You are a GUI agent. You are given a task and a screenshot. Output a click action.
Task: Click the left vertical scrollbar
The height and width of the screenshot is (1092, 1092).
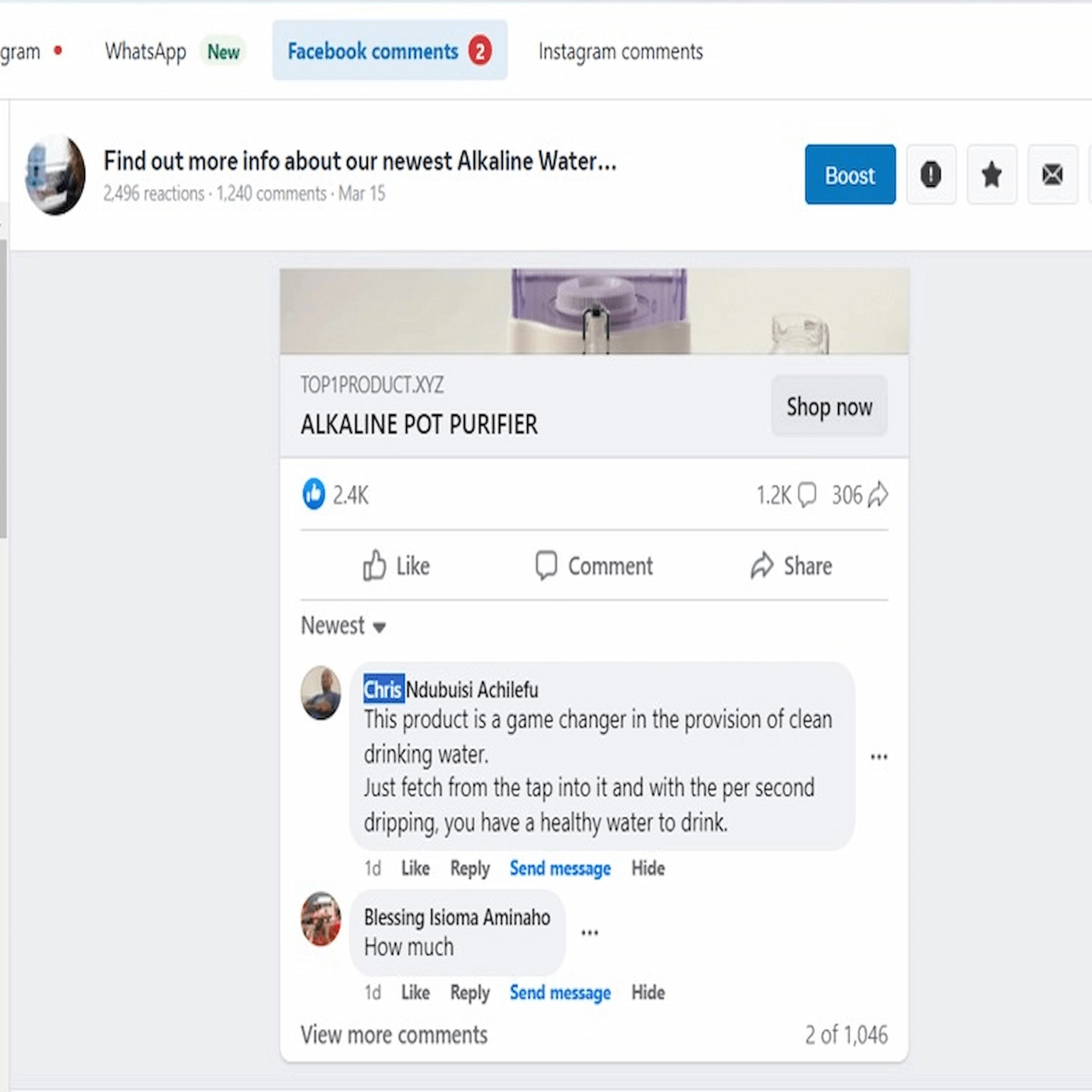coord(3,389)
